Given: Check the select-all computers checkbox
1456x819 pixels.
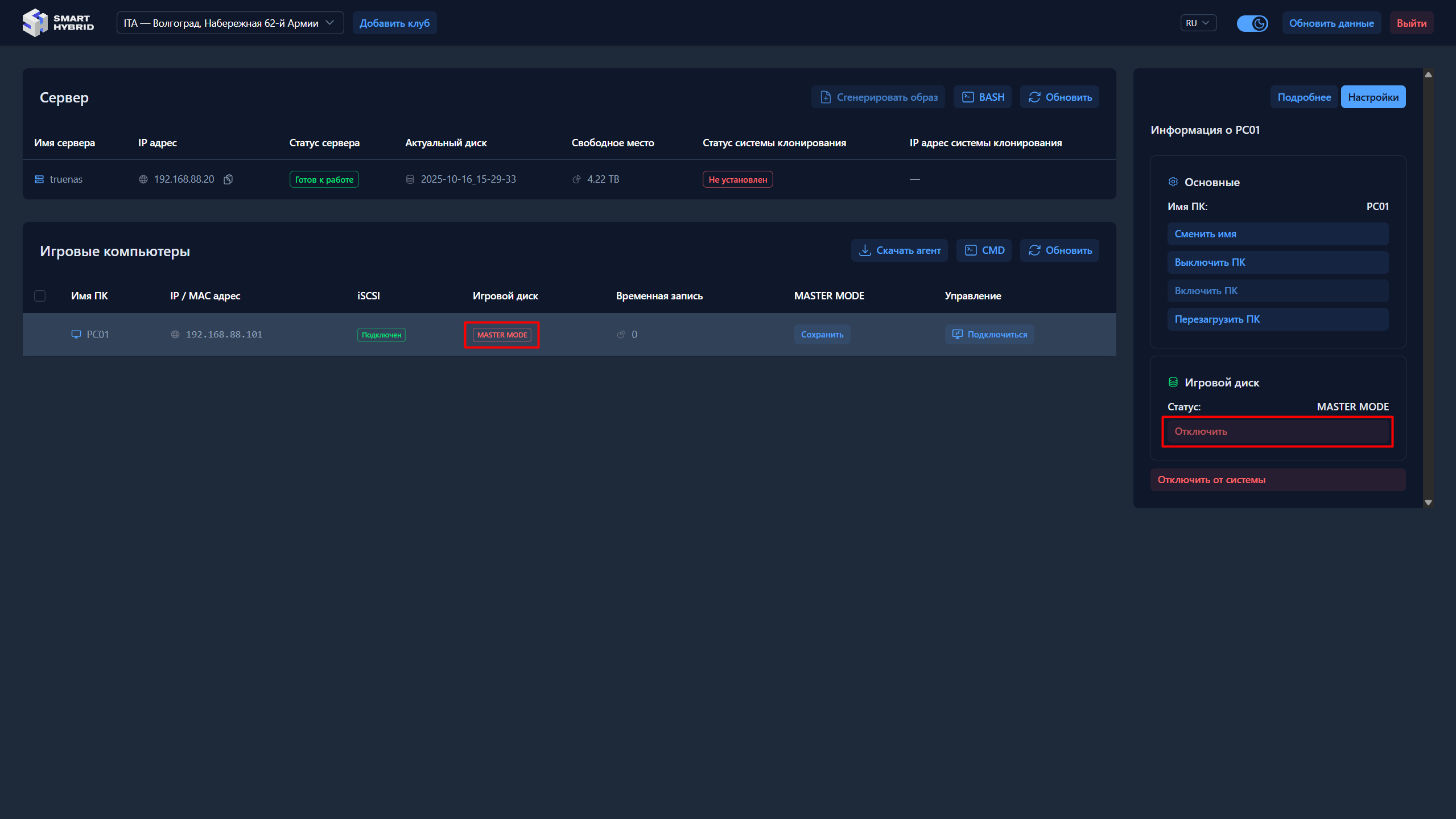Looking at the screenshot, I should point(40,296).
